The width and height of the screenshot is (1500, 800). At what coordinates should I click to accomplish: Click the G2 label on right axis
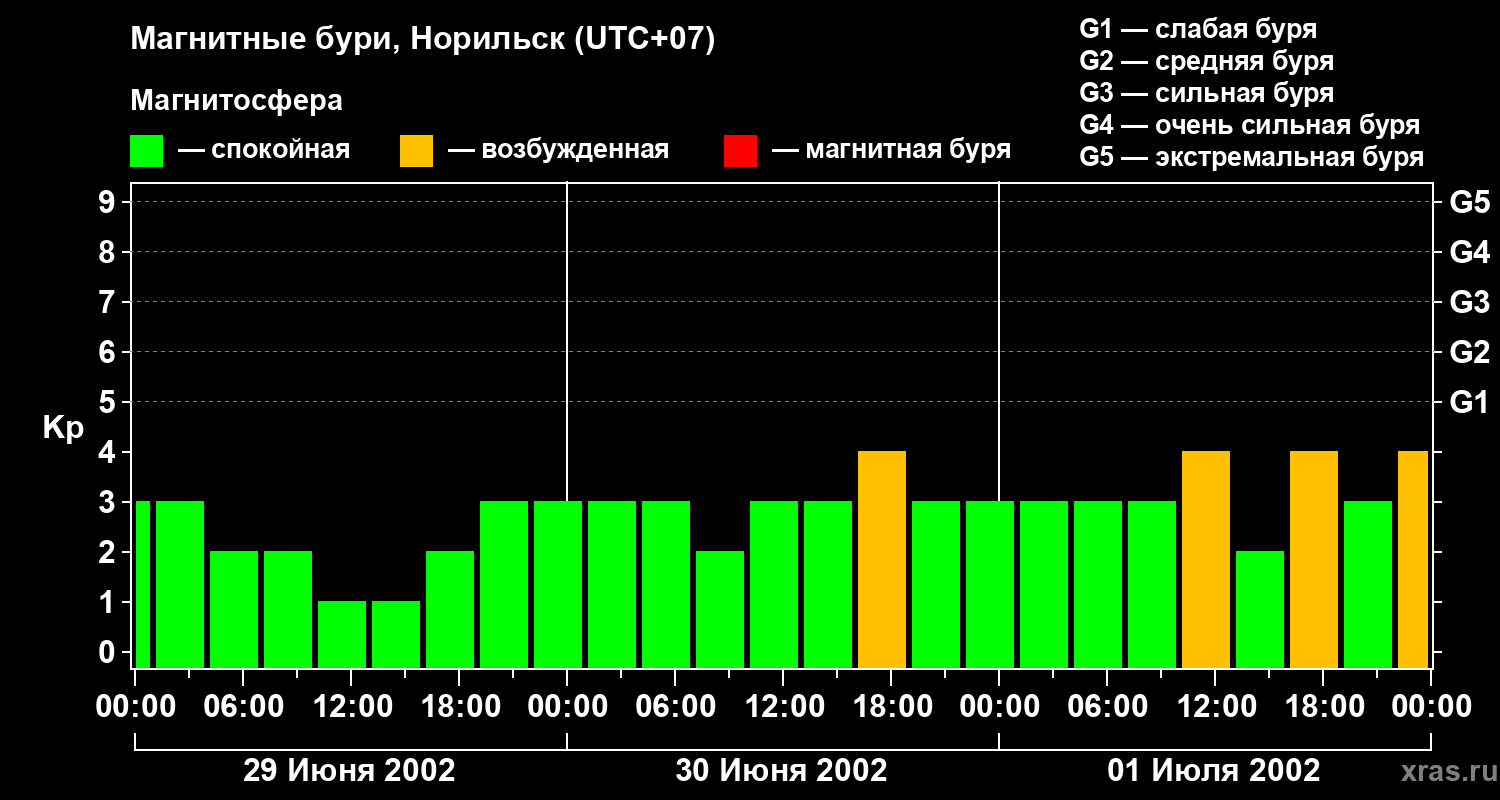click(x=1469, y=352)
